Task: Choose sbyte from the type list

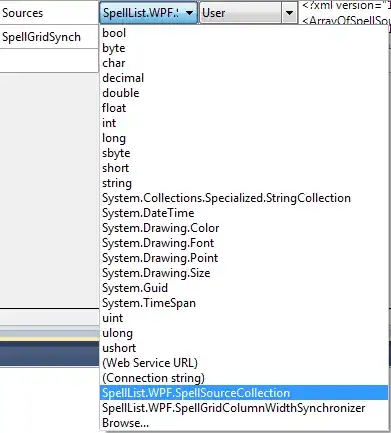Action: (244, 153)
